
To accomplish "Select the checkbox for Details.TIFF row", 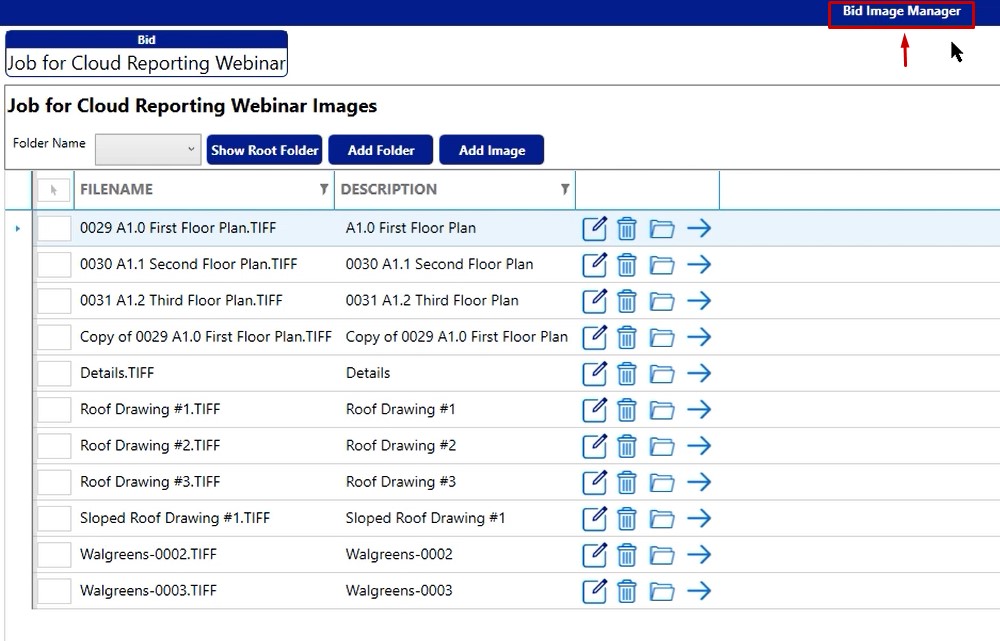I will tap(54, 374).
